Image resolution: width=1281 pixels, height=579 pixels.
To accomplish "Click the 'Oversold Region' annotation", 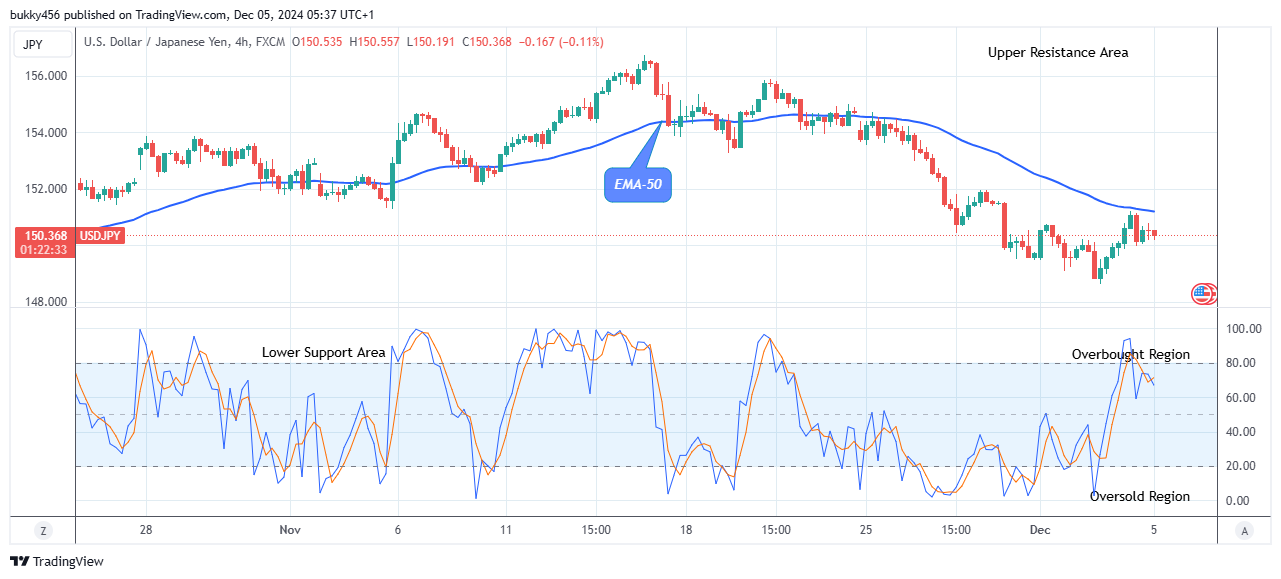I will pyautogui.click(x=1140, y=496).
